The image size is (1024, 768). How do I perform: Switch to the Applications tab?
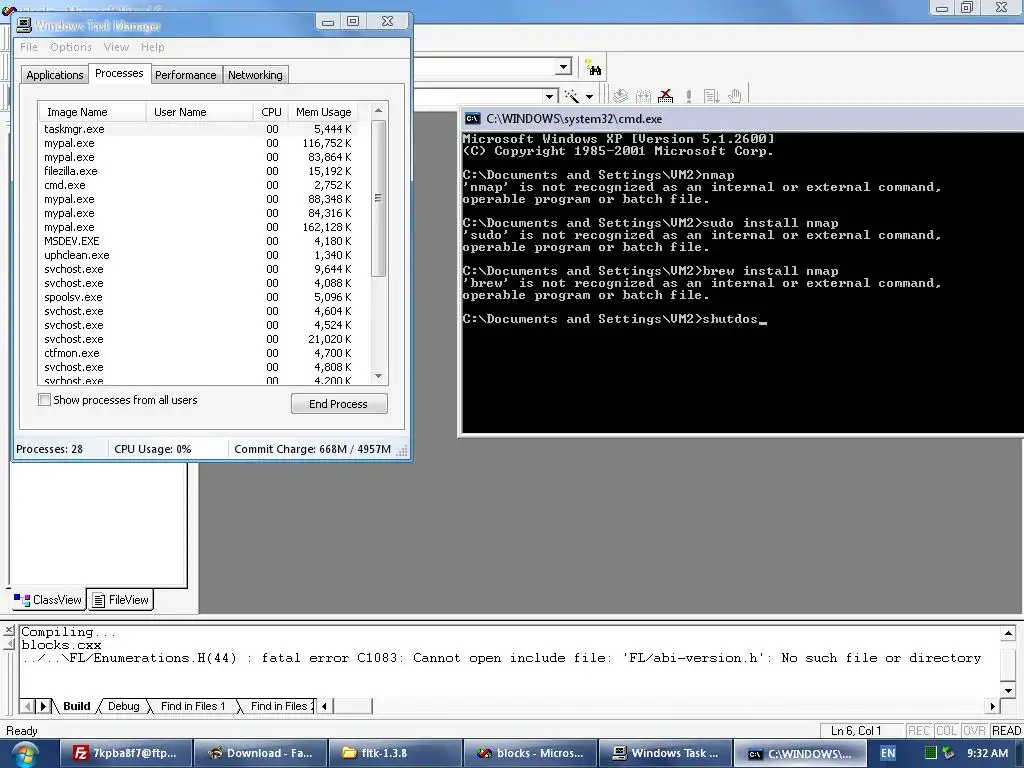(x=55, y=75)
